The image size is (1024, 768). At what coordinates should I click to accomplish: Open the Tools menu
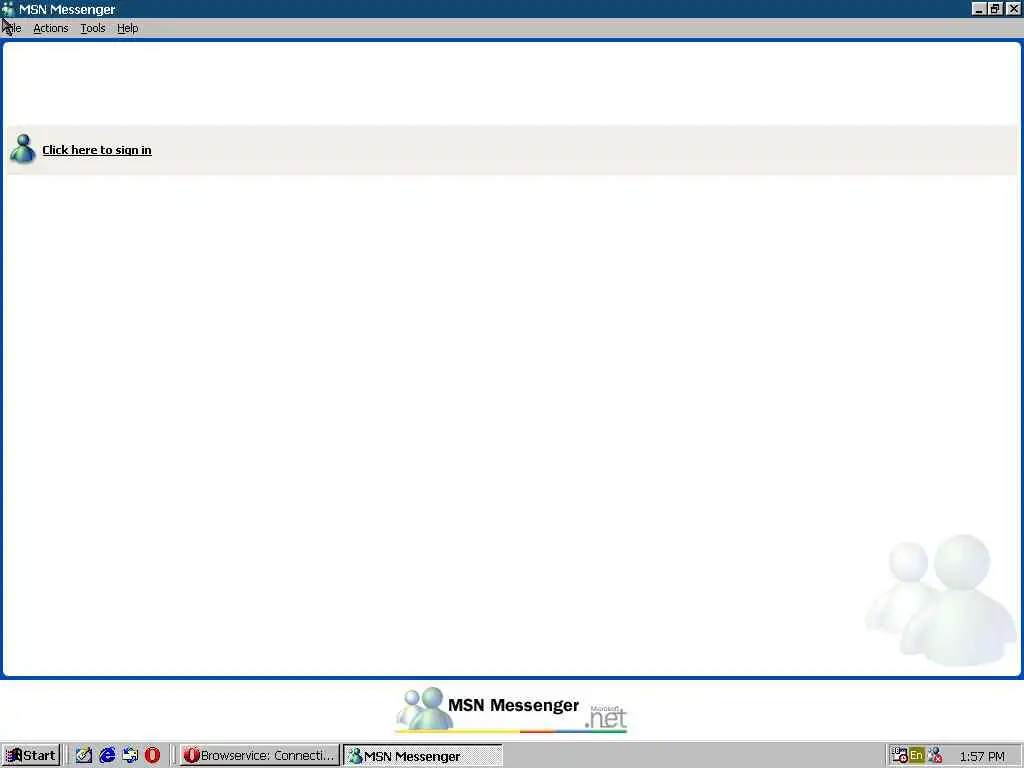93,28
